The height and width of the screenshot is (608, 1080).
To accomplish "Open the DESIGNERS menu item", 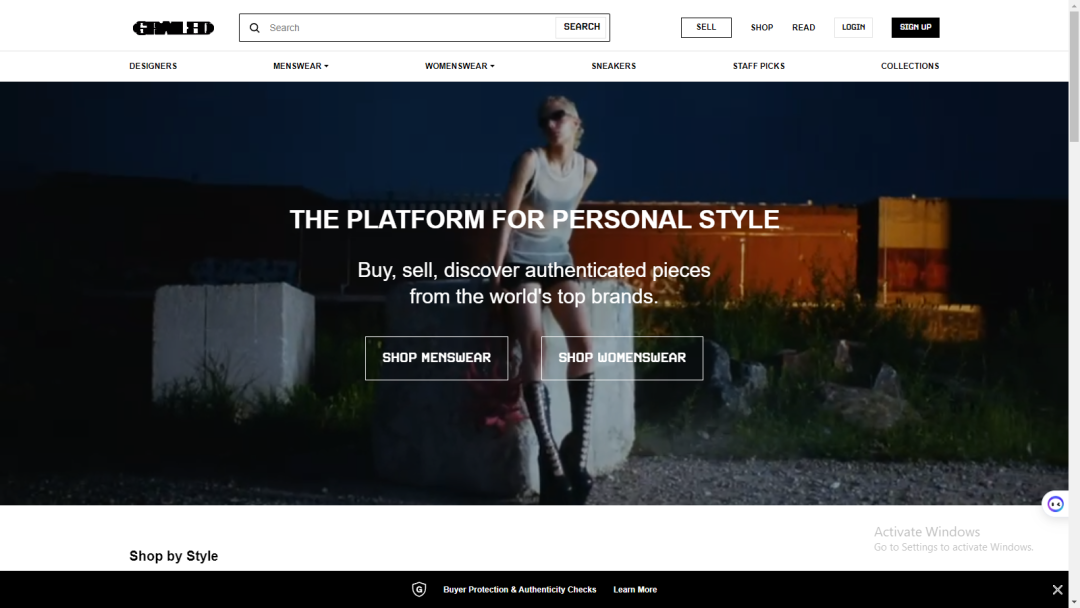I will 153,66.
